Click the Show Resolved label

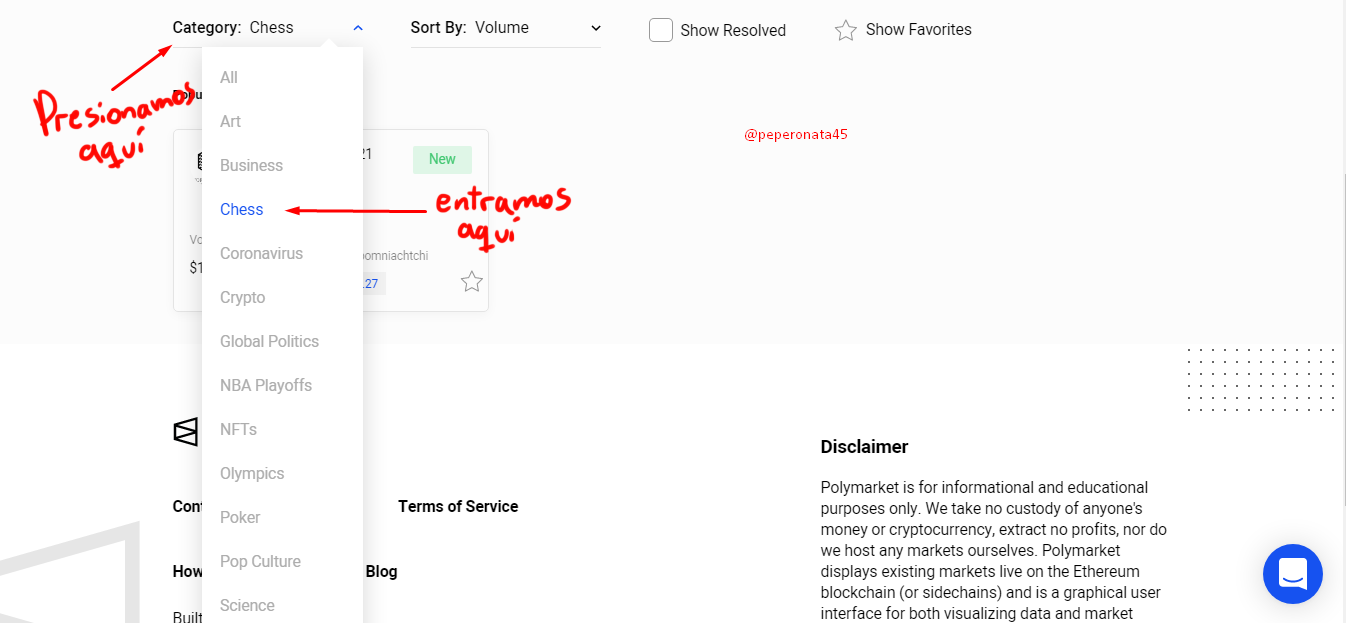coord(733,30)
